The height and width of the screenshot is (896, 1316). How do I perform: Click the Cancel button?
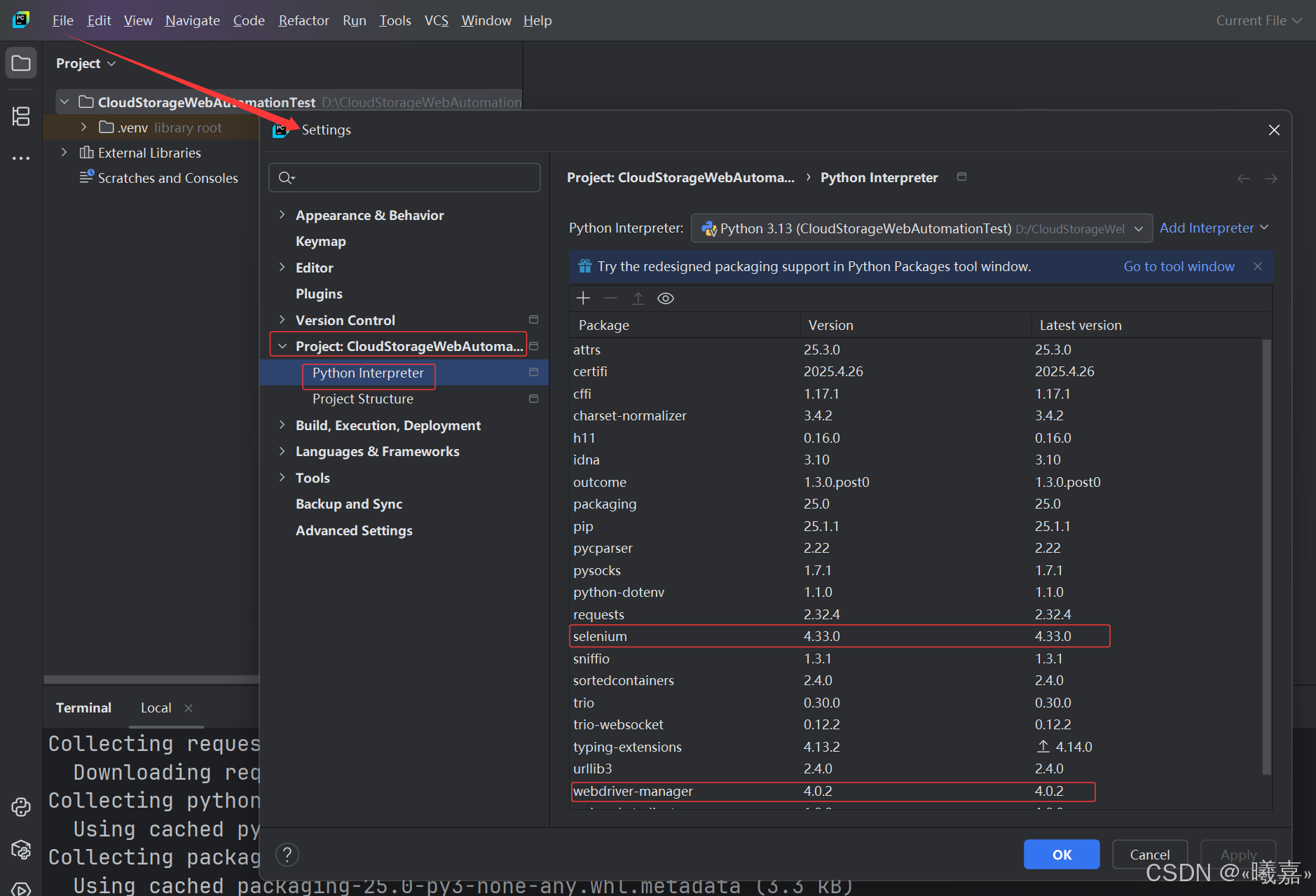click(x=1149, y=855)
